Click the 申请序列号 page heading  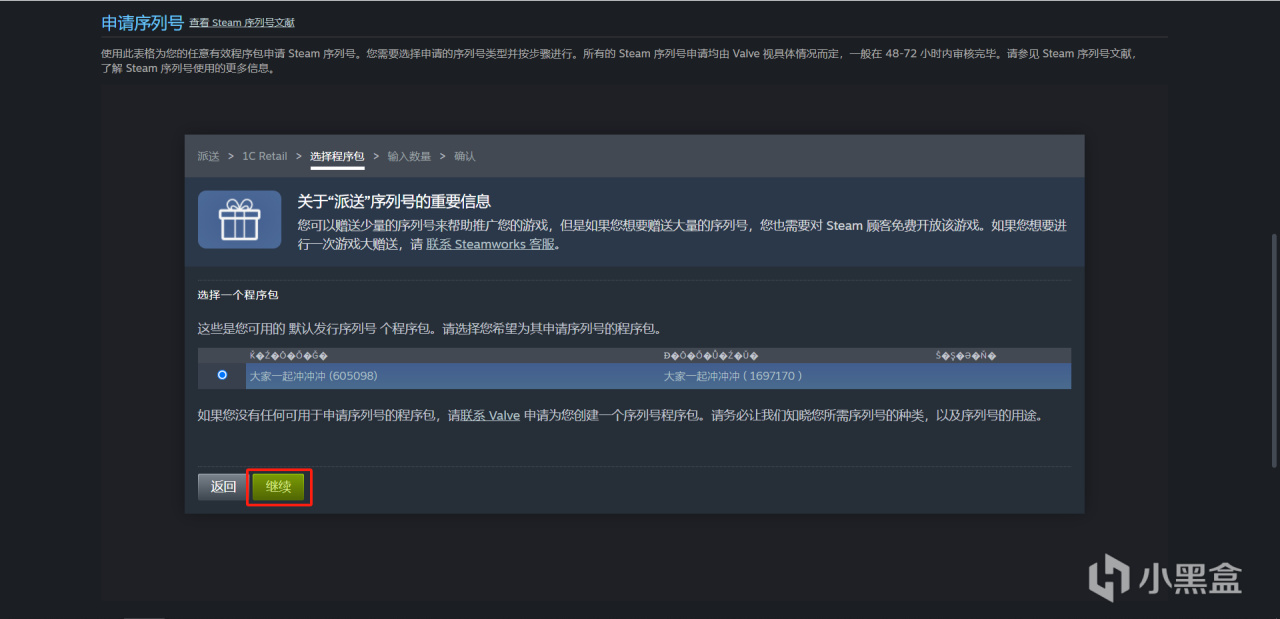point(142,22)
